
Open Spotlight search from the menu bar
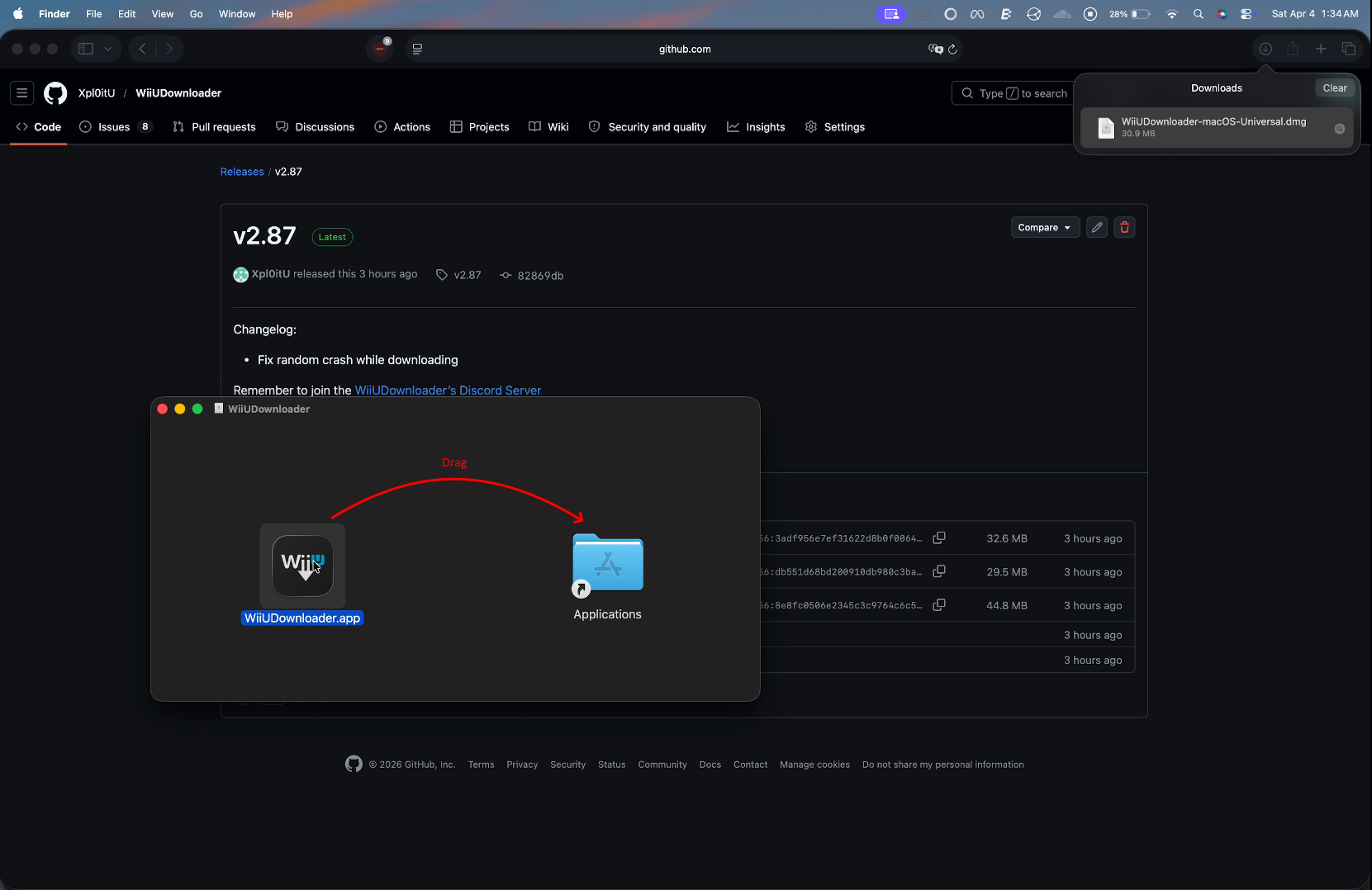click(1199, 13)
